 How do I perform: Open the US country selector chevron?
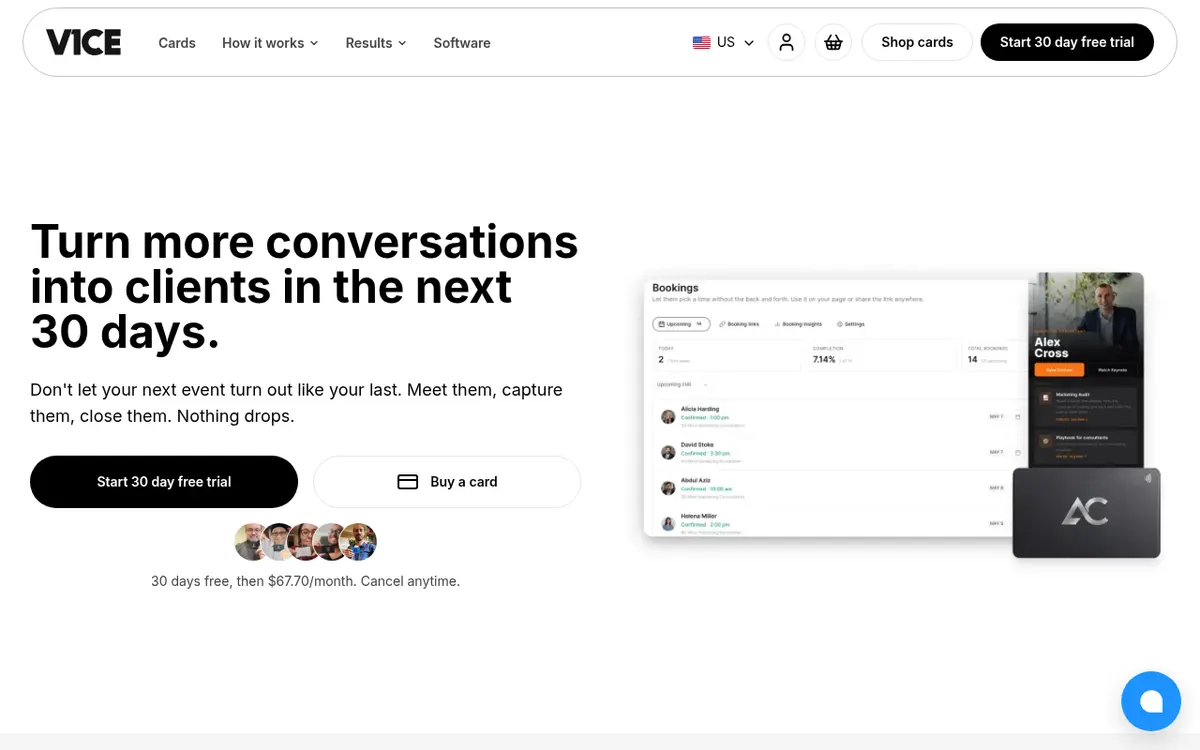coord(749,43)
